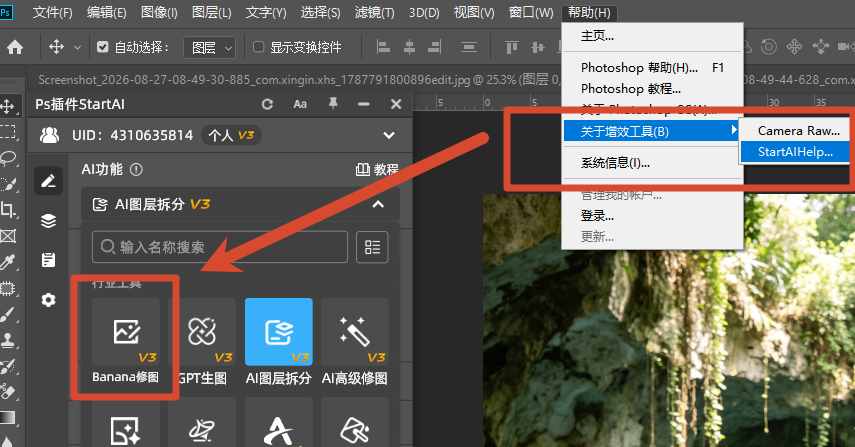Open the 图层 auto-select dropdown
This screenshot has height=447, width=855.
click(x=209, y=47)
